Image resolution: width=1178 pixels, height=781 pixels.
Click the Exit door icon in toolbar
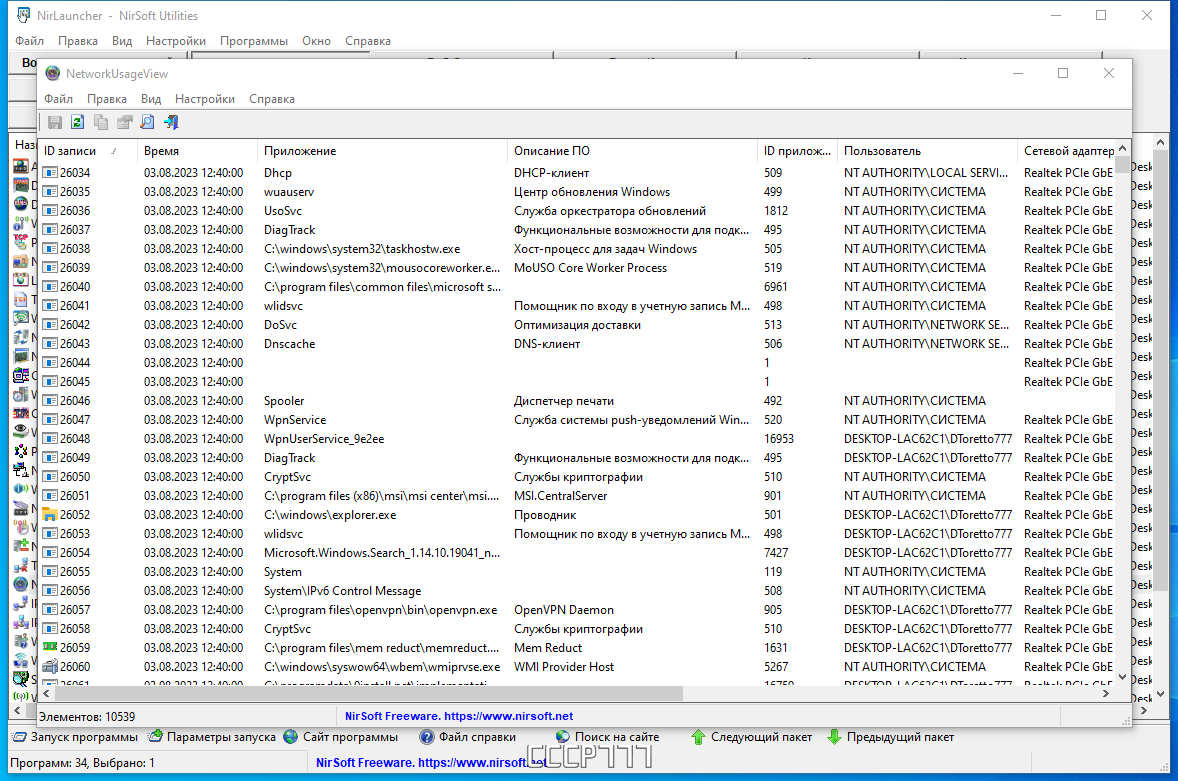pos(171,122)
